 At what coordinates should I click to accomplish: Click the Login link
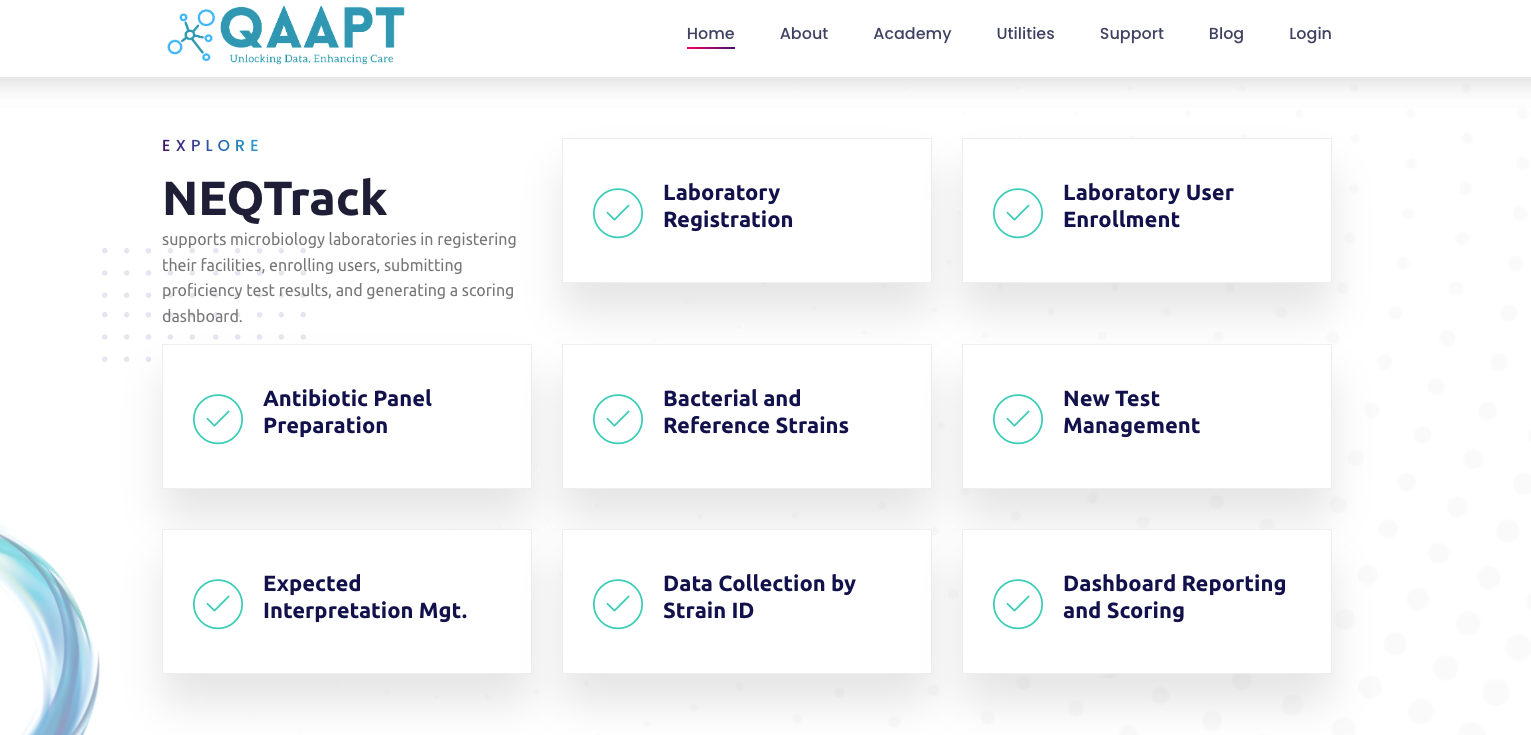tap(1310, 34)
